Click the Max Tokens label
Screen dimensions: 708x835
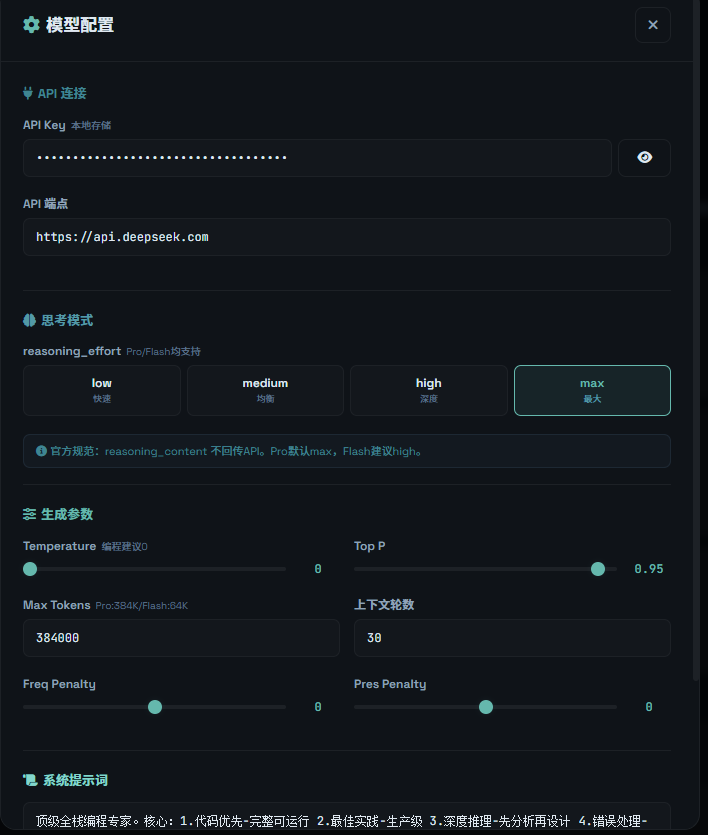click(56, 605)
